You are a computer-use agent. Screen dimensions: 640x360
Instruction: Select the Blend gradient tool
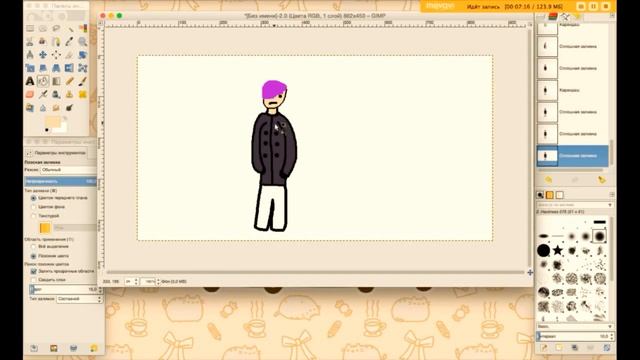click(56, 81)
